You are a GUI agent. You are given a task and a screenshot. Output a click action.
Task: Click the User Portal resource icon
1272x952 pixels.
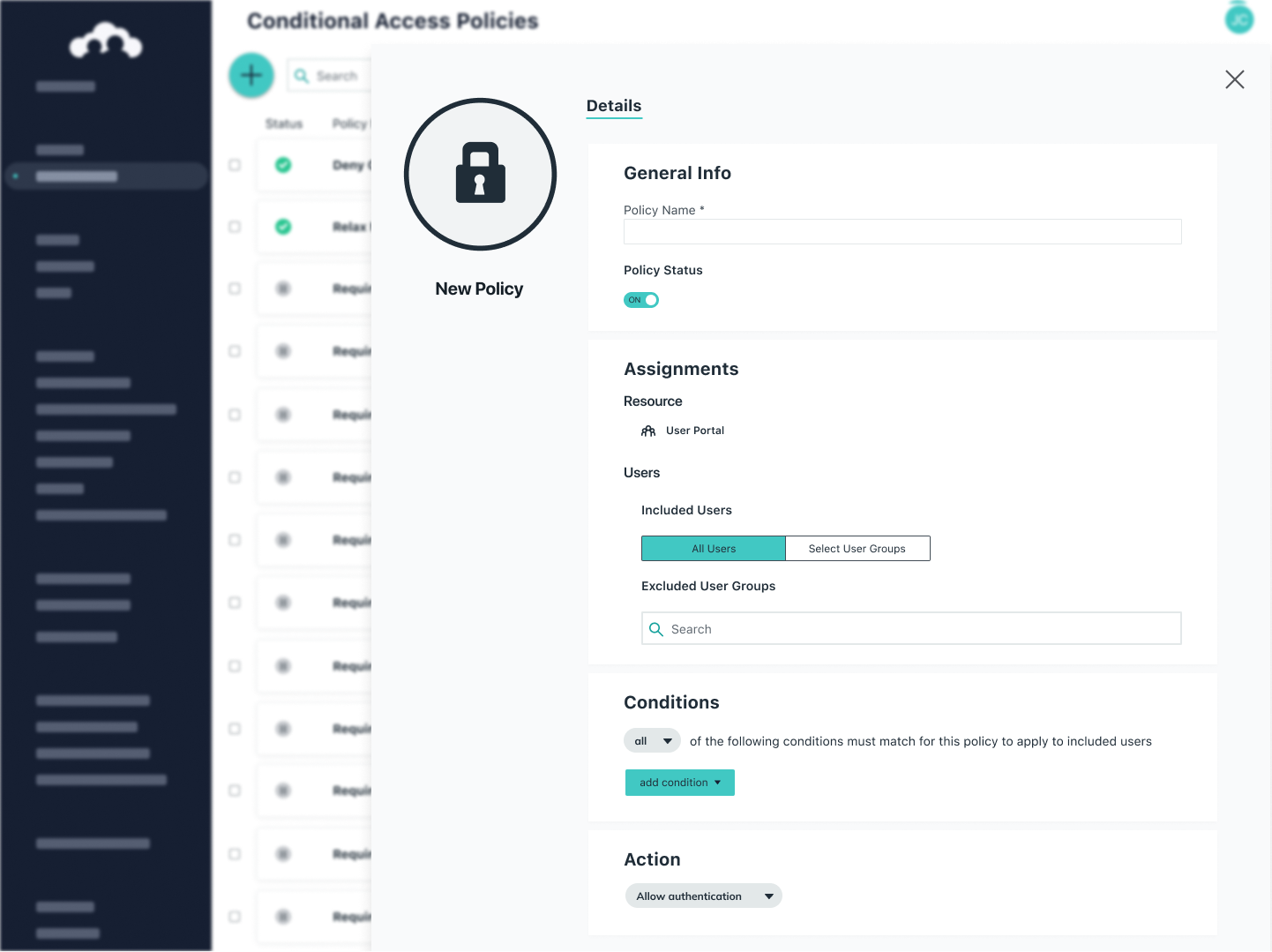pyautogui.click(x=648, y=431)
